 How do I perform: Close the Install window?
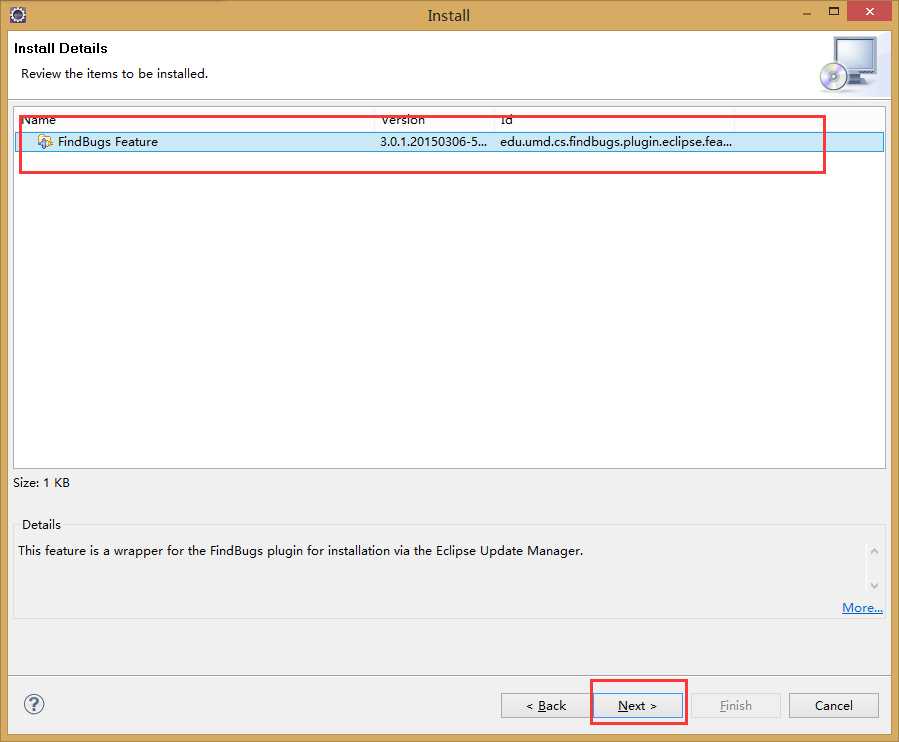pyautogui.click(x=869, y=11)
